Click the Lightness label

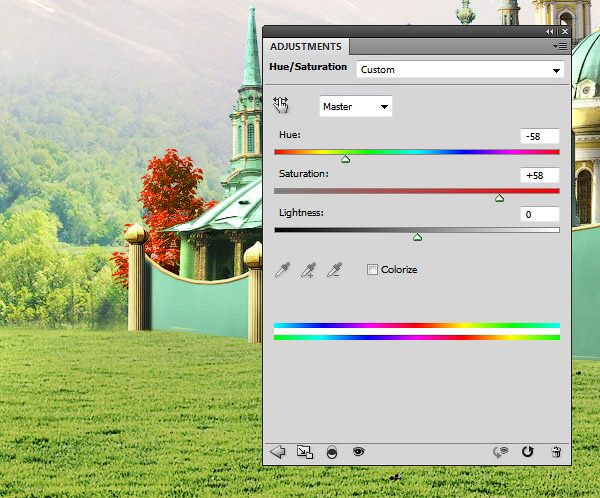point(301,213)
